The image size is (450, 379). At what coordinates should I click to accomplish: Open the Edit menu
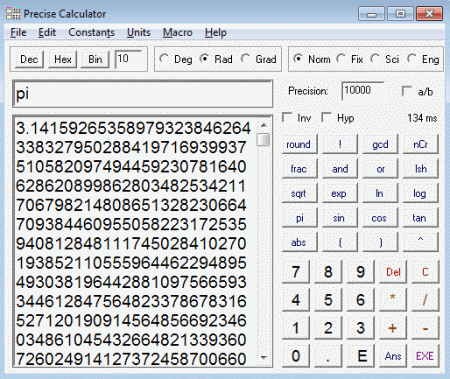(47, 33)
